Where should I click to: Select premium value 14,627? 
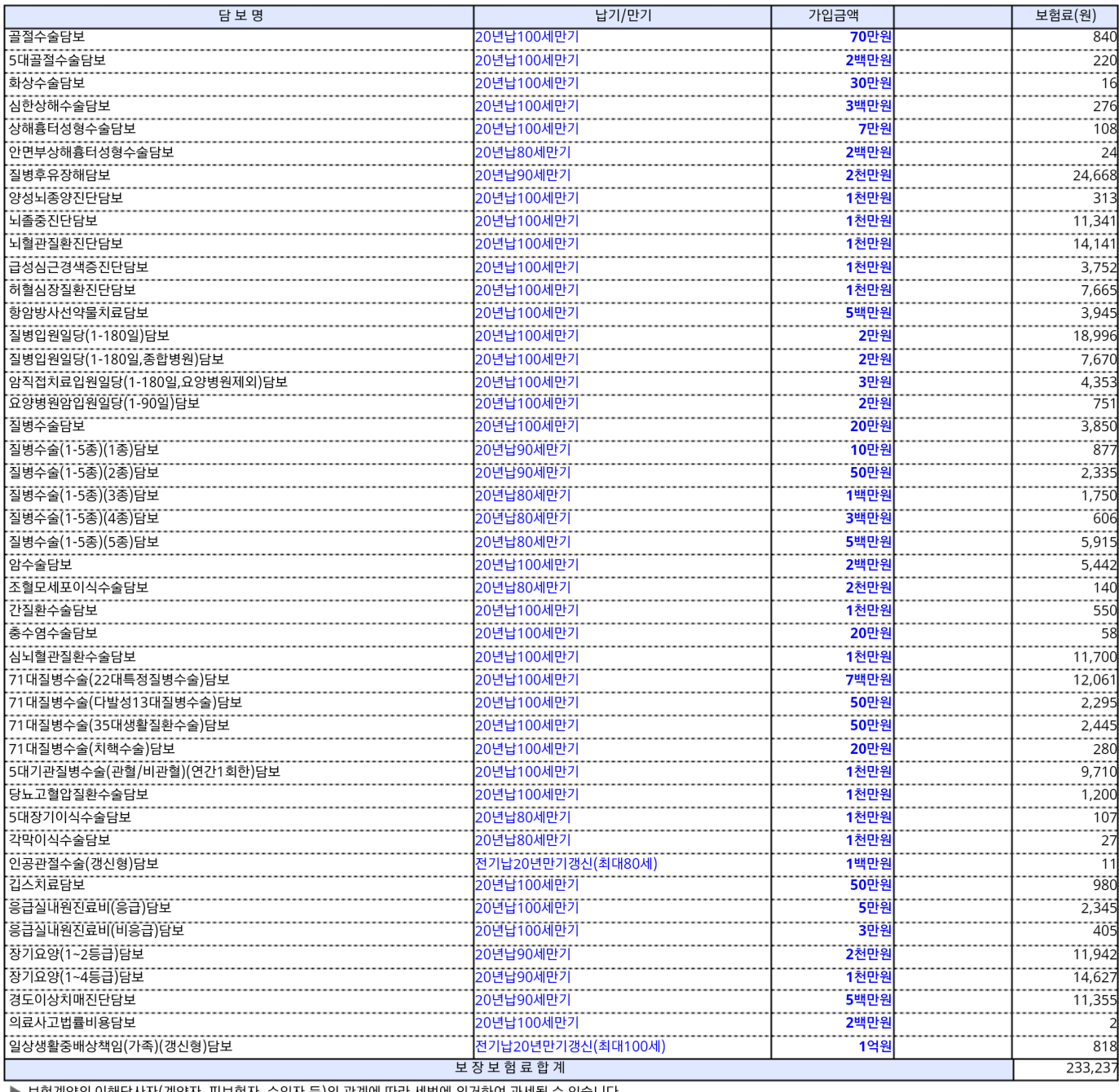coord(1095,977)
